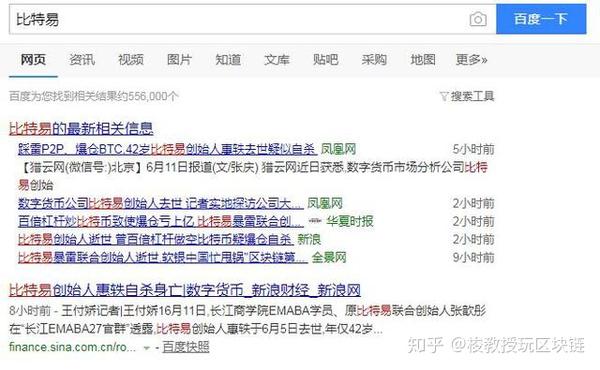Expand the 更多» menu
Viewport: 600px width, 370px height.
pyautogui.click(x=471, y=60)
